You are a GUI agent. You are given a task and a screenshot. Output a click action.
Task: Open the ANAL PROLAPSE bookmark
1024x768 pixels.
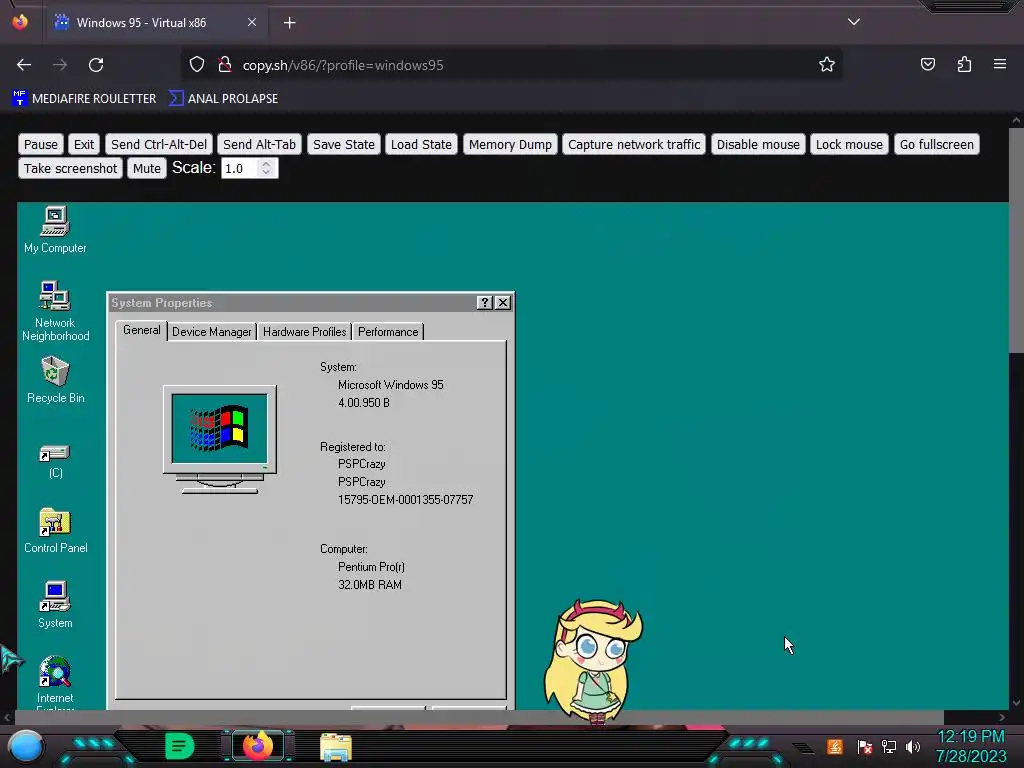pyautogui.click(x=223, y=99)
